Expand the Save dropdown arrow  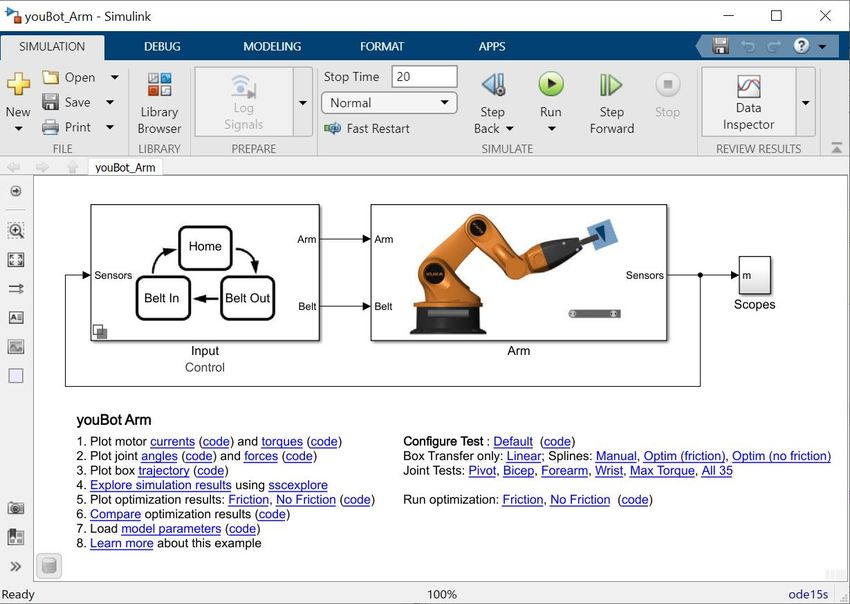click(x=110, y=102)
